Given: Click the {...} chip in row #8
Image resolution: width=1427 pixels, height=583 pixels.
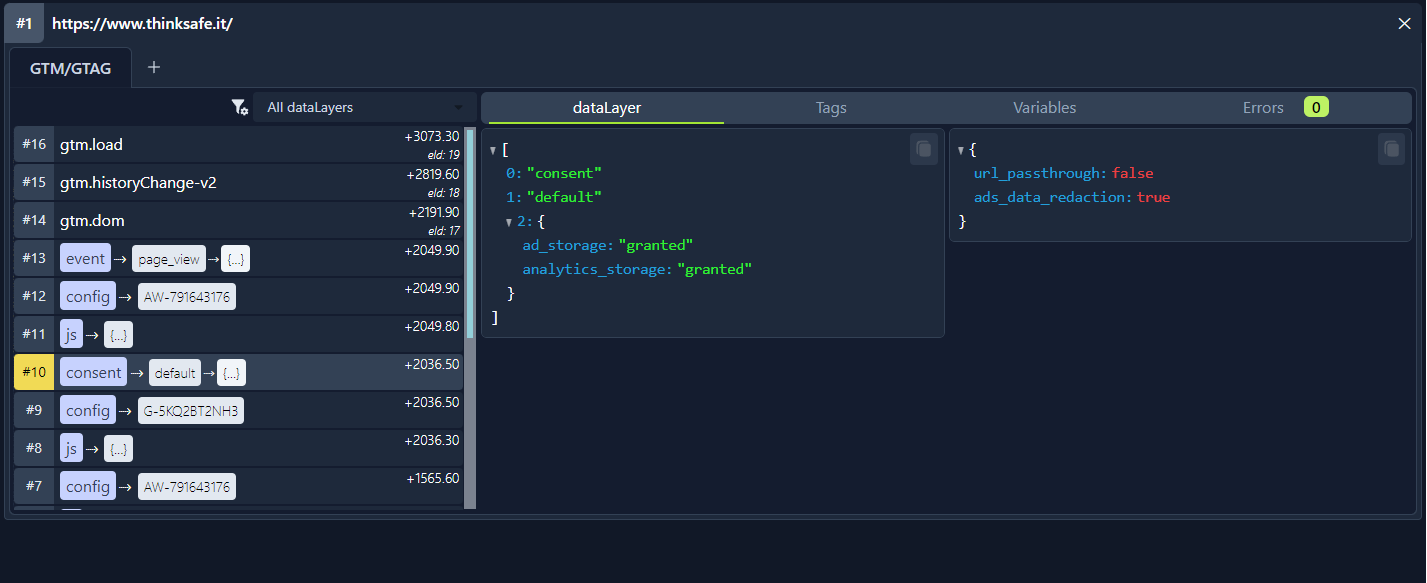Looking at the screenshot, I should [118, 449].
